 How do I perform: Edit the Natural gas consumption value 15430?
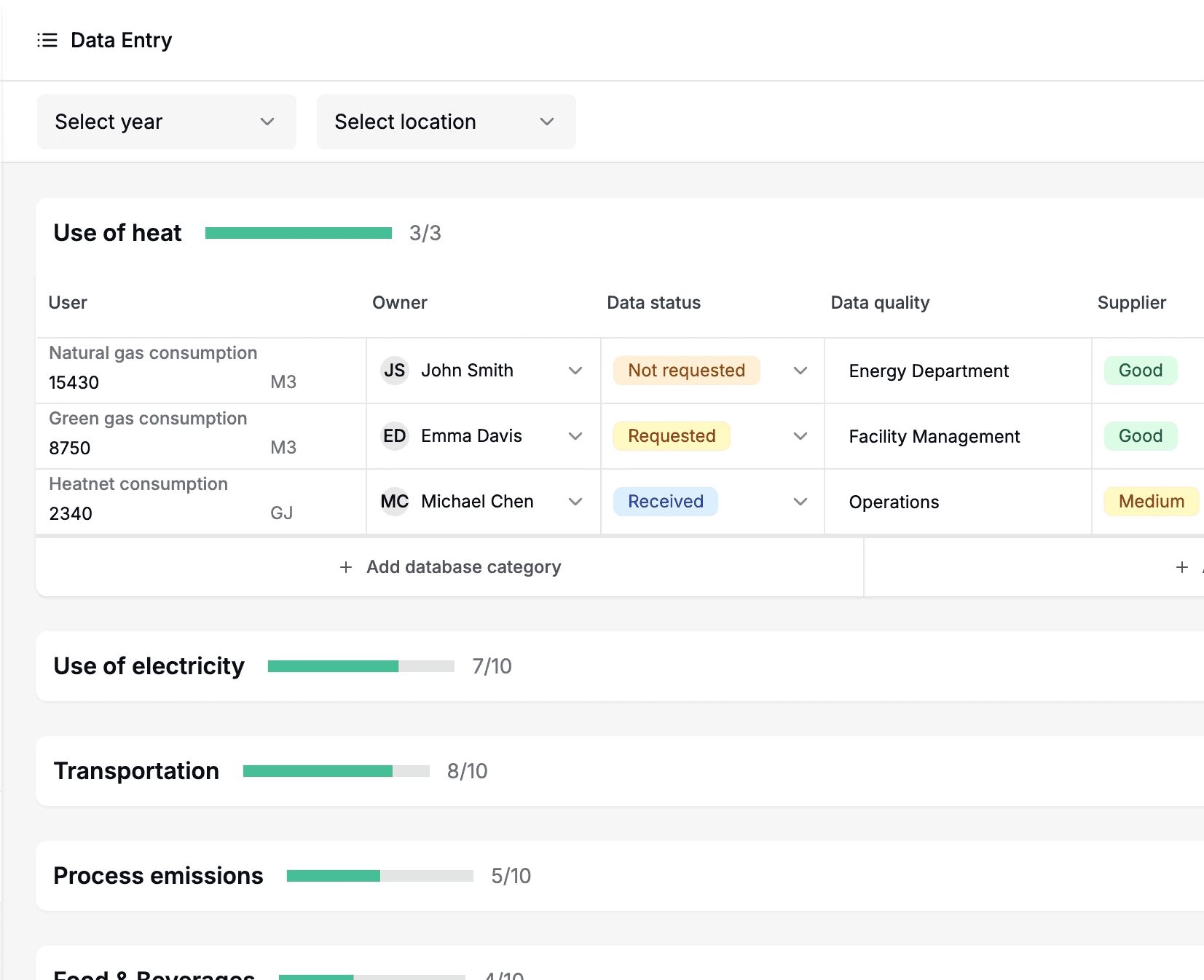74,382
